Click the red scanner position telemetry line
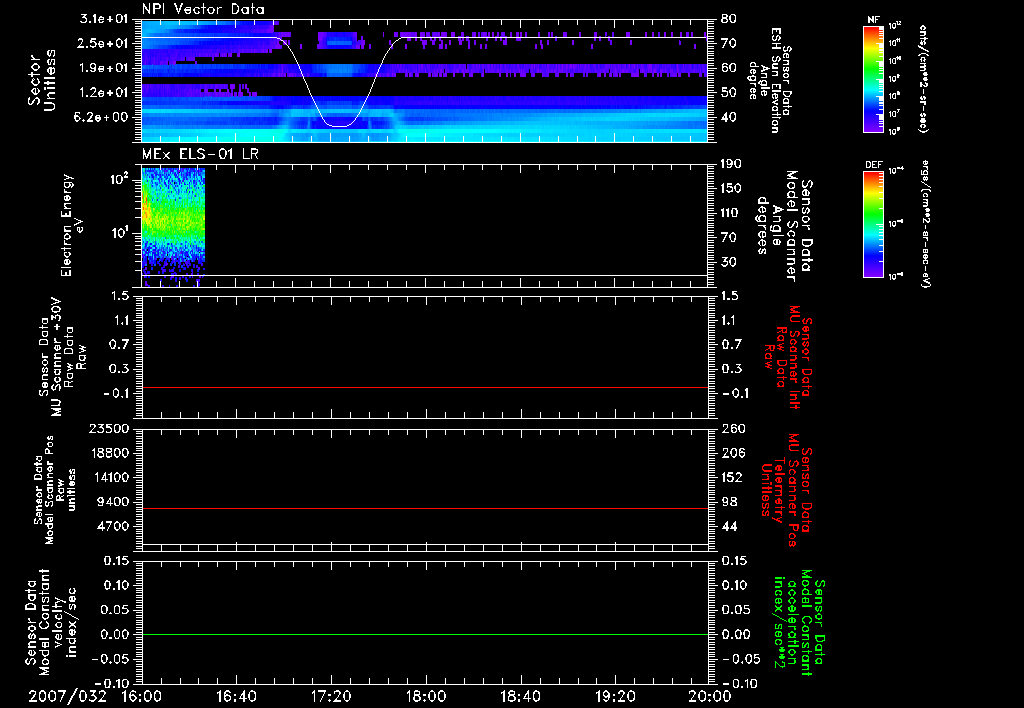 (x=424, y=508)
